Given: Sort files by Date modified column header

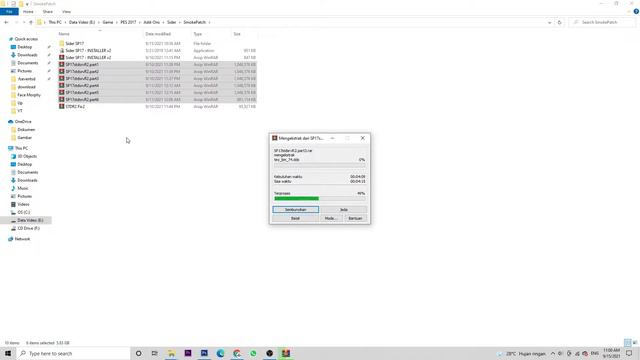Looking at the screenshot, I should (x=158, y=34).
